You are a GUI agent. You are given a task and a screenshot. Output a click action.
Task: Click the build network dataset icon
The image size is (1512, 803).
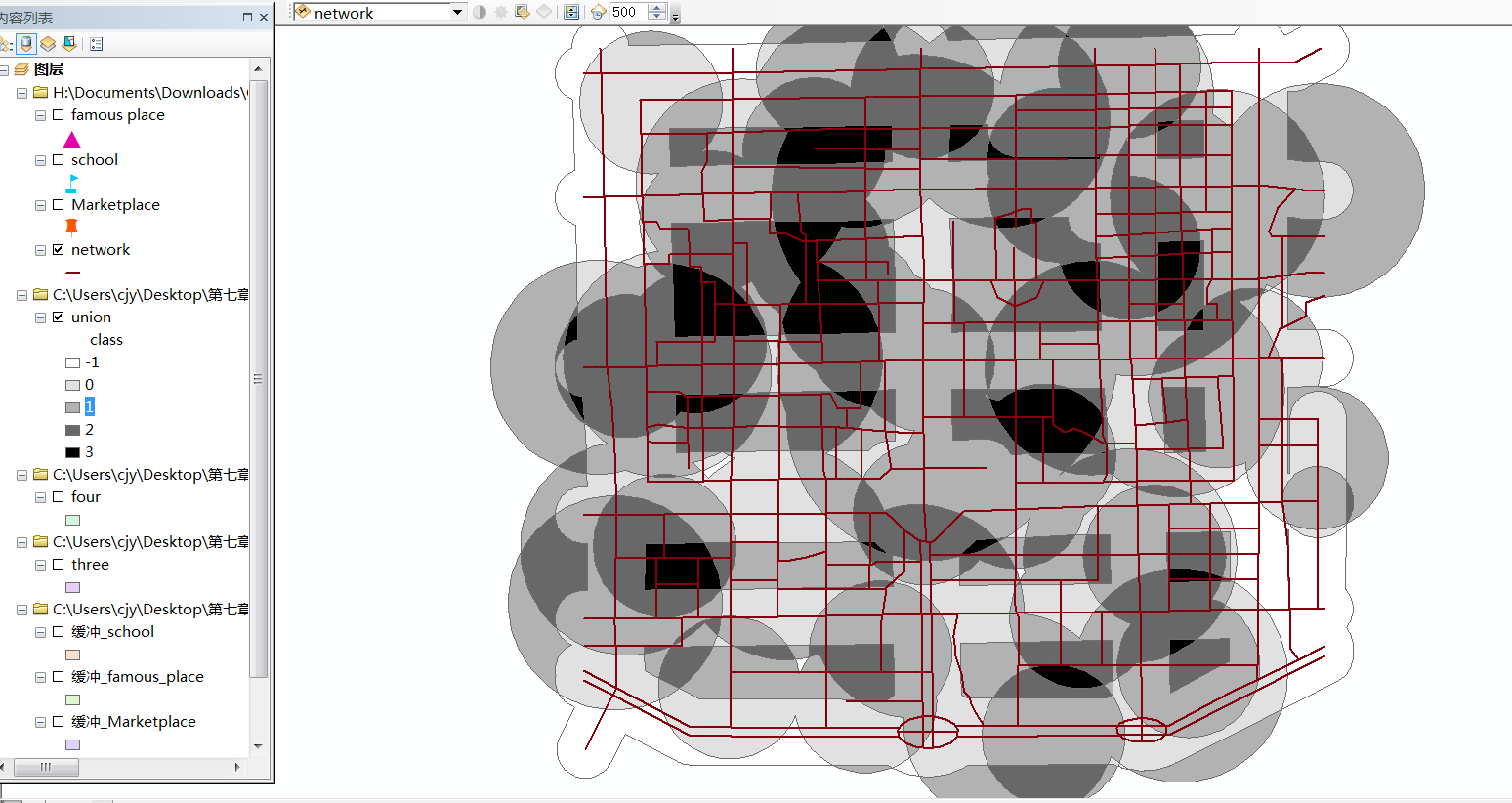523,12
